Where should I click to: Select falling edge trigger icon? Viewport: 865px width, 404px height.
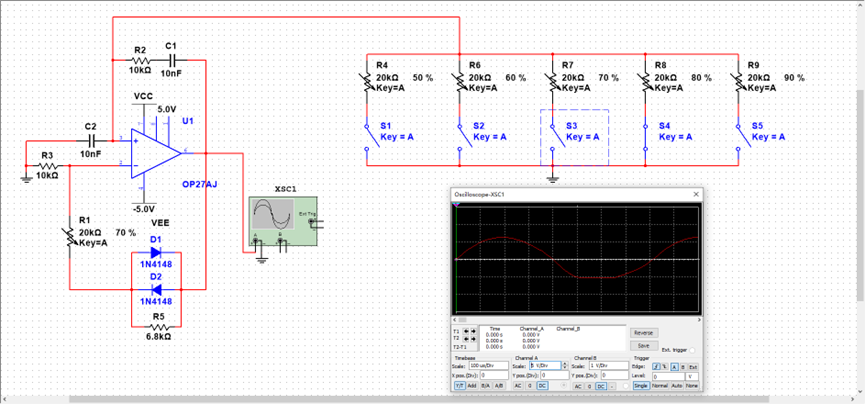coord(664,366)
